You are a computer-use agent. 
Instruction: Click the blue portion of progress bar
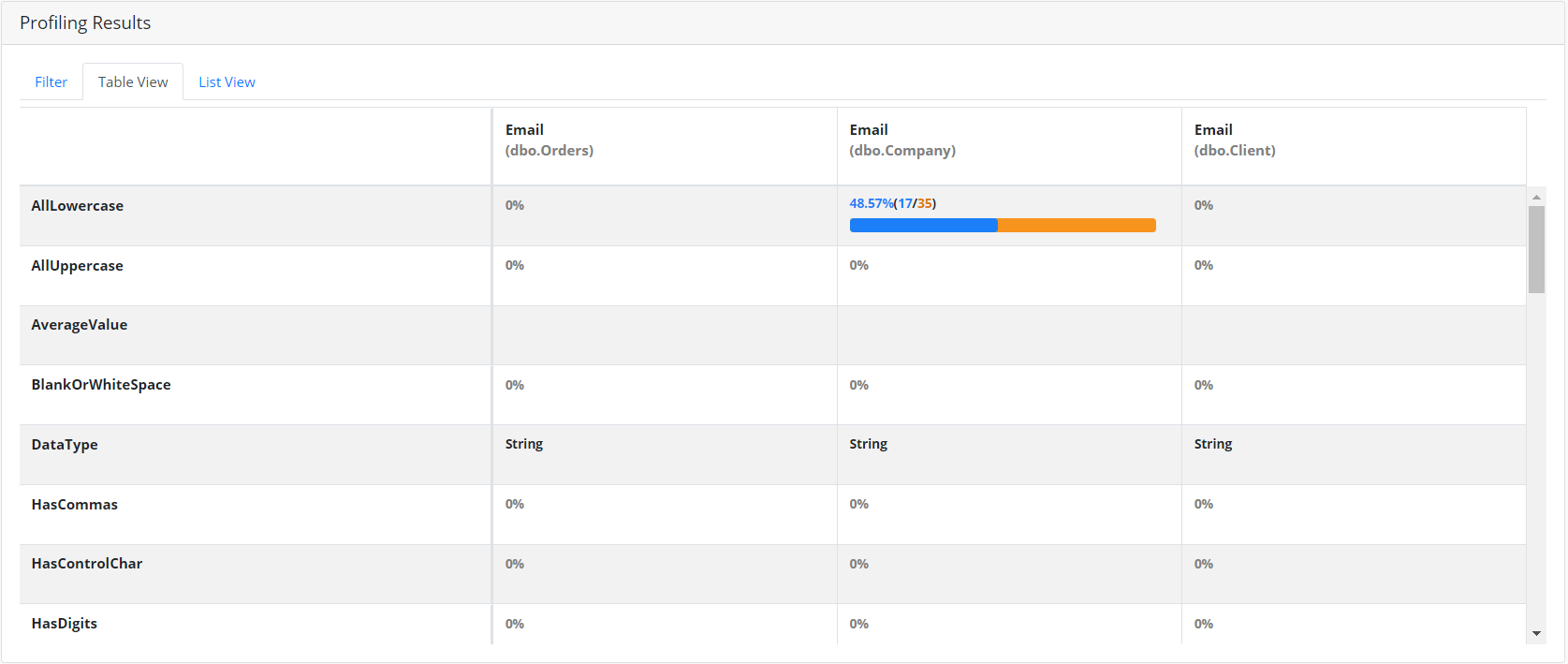(x=923, y=225)
